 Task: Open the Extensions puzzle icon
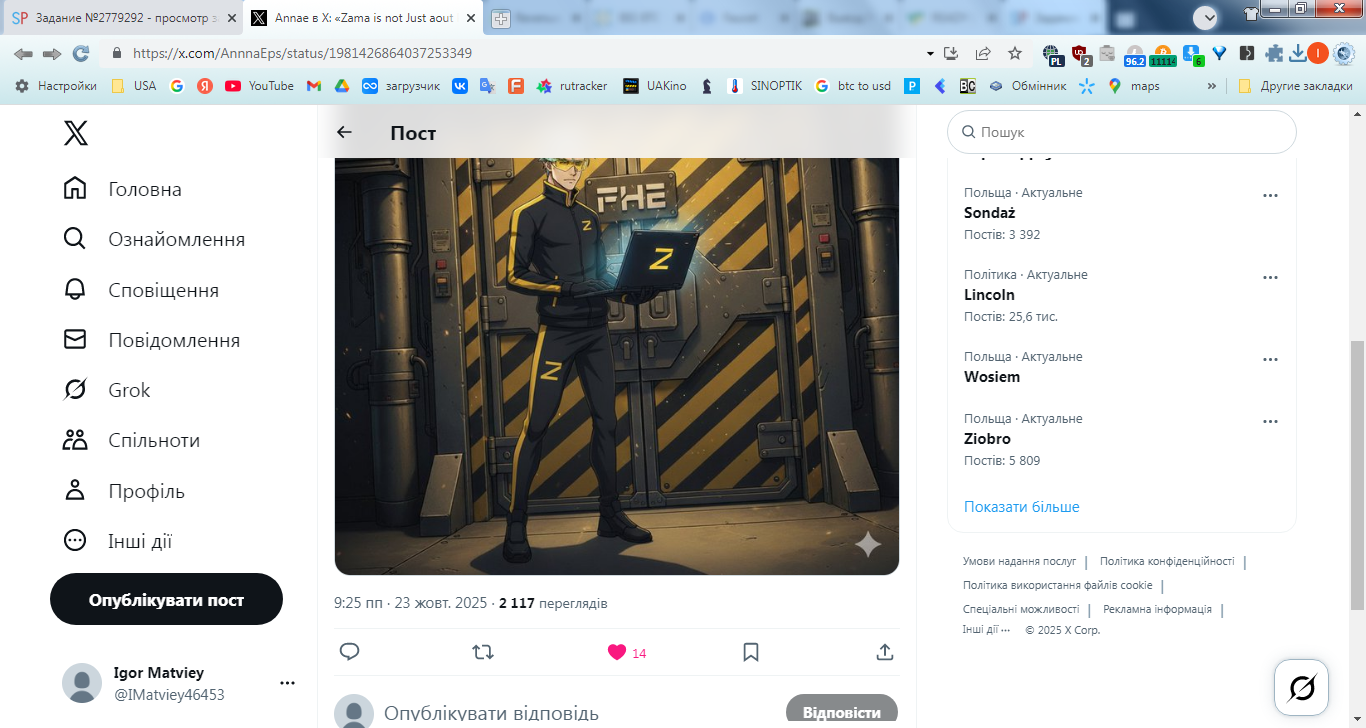click(x=1274, y=54)
